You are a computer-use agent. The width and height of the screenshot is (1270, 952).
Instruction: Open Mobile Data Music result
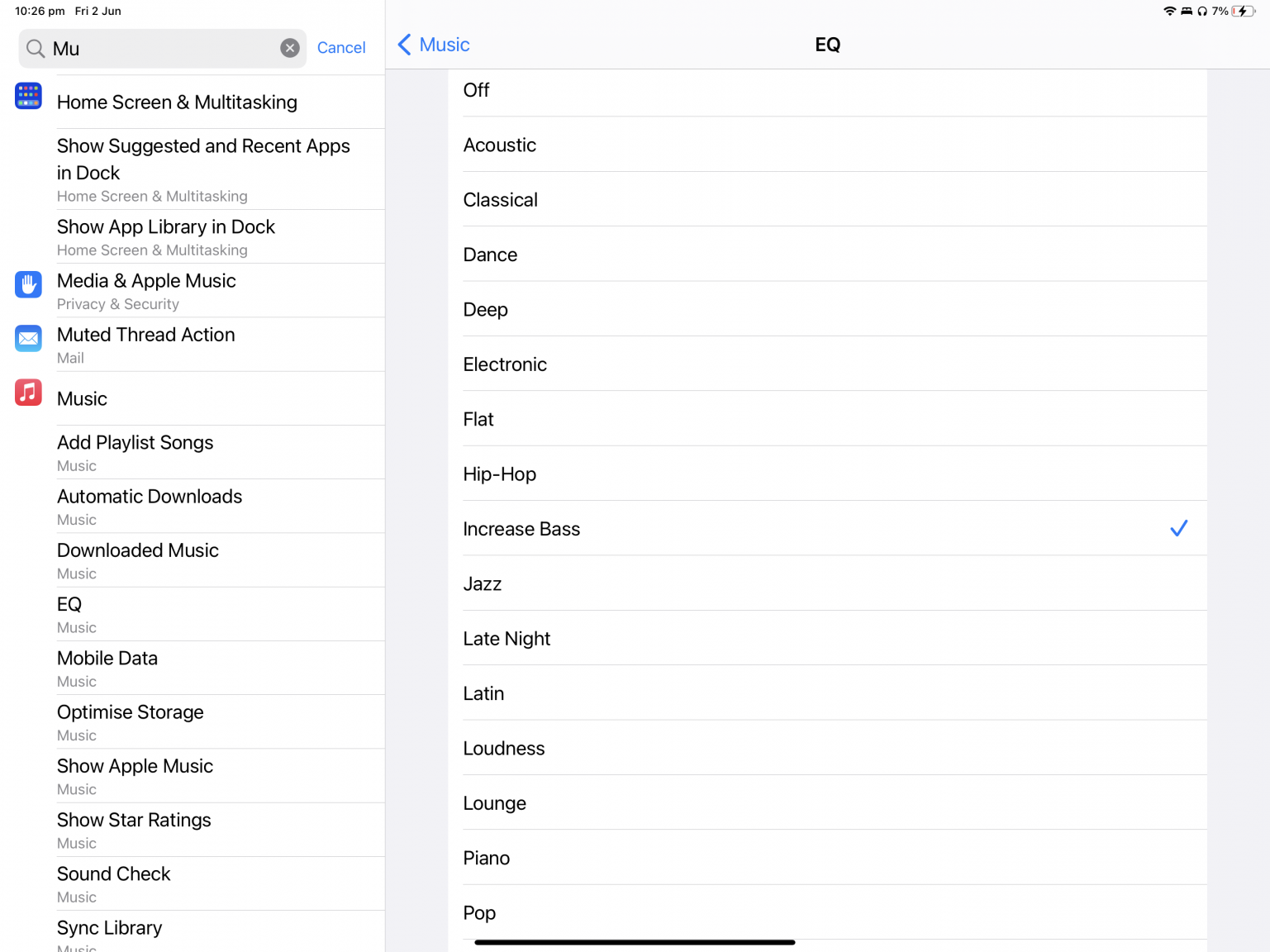193,669
